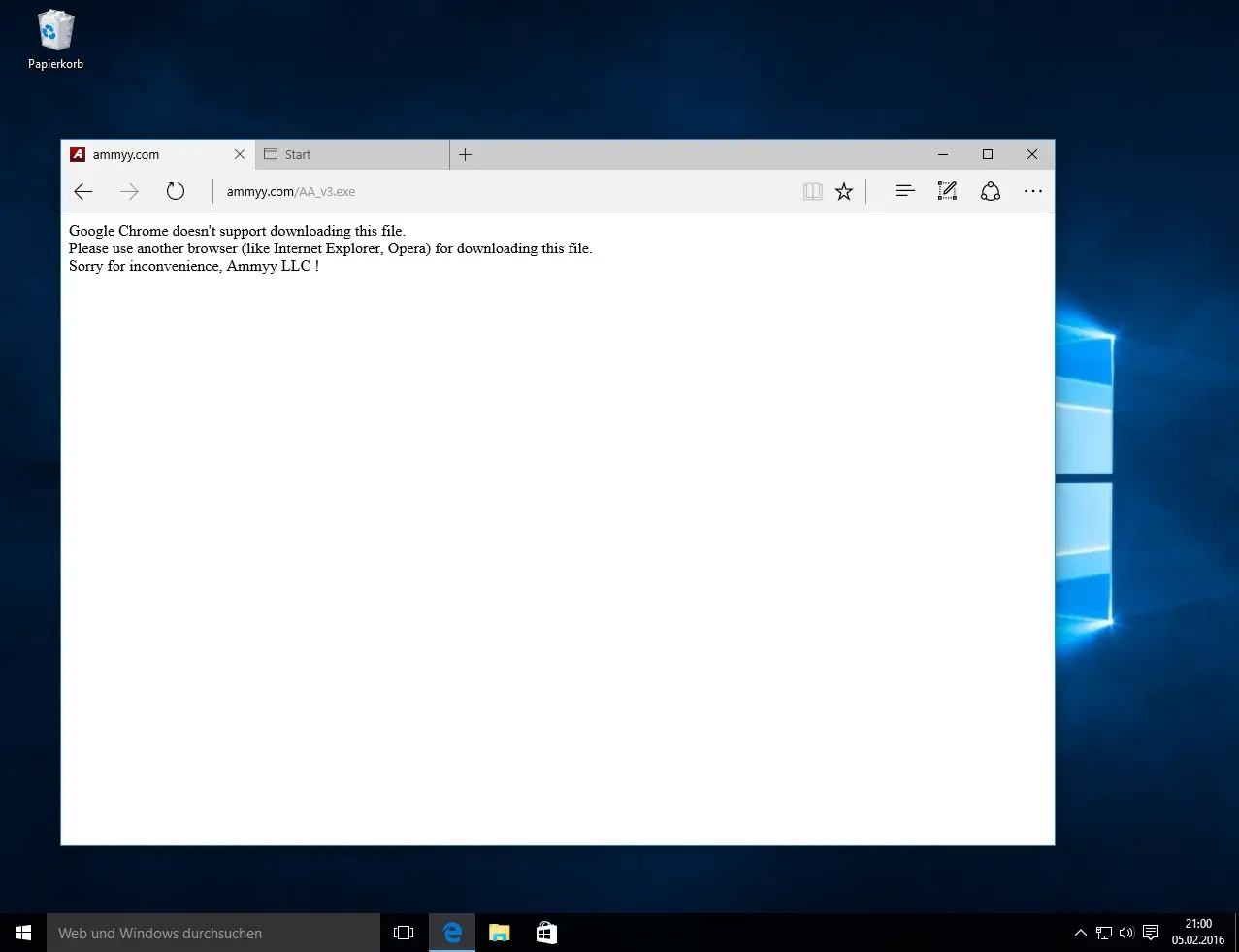Open File Explorer from the taskbar
Viewport: 1239px width, 952px height.
pos(500,933)
